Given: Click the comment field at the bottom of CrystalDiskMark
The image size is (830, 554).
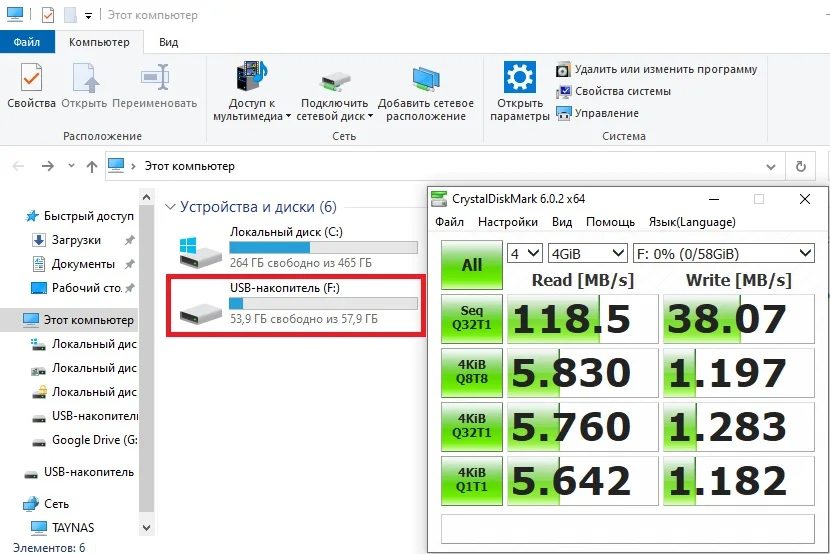Looking at the screenshot, I should point(628,529).
